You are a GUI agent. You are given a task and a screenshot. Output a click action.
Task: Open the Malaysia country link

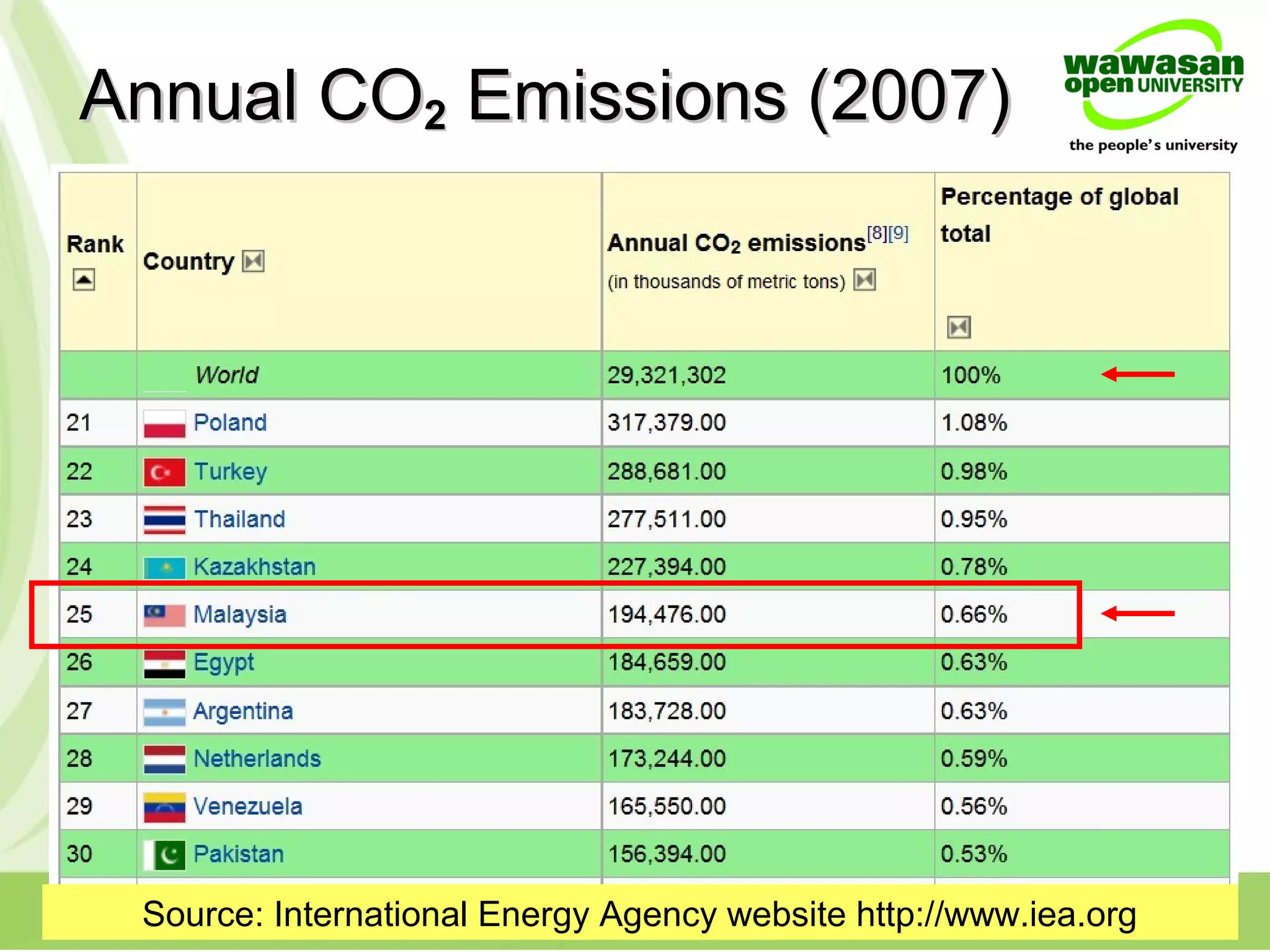(240, 615)
